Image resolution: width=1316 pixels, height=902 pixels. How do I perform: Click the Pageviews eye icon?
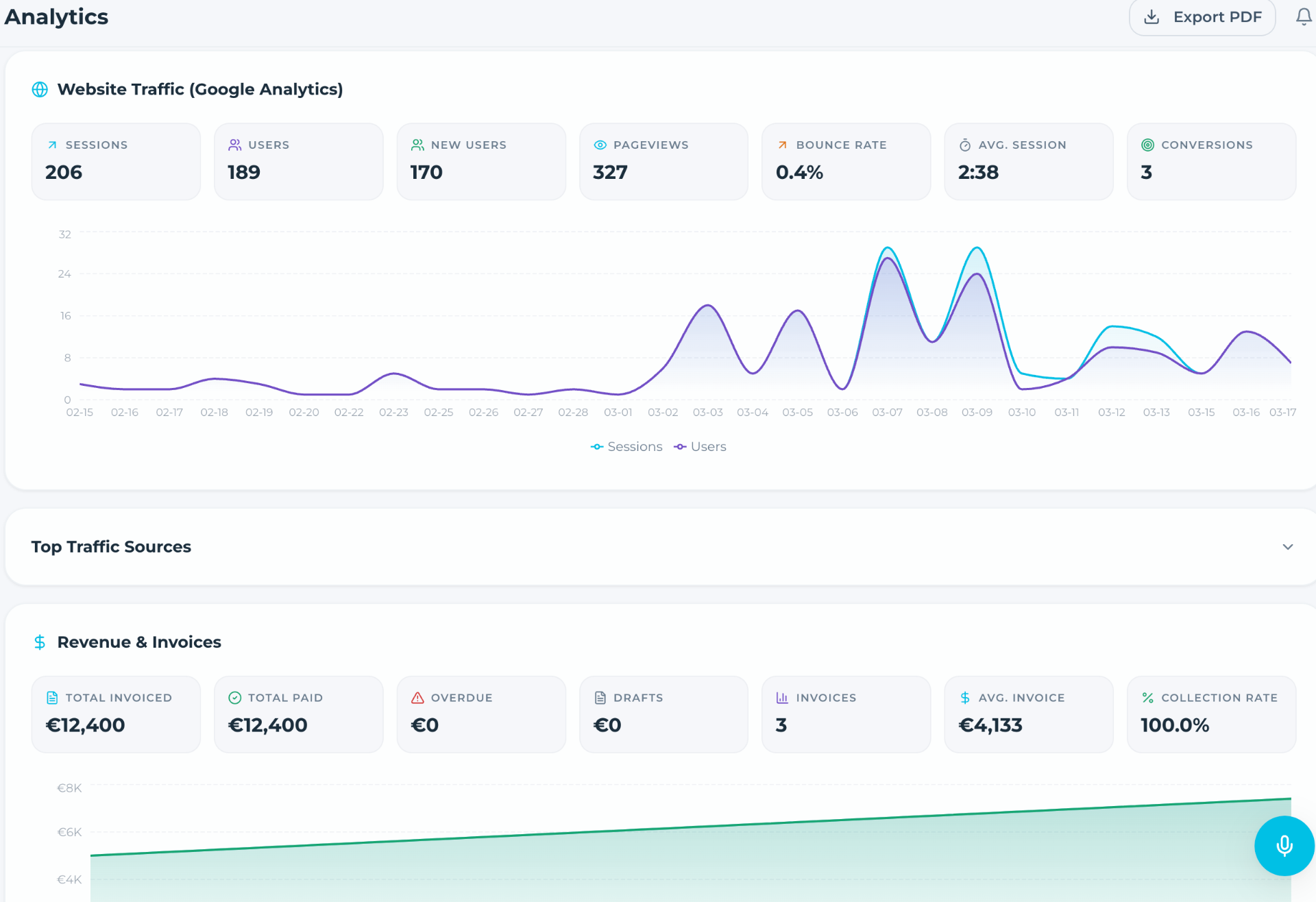click(600, 145)
